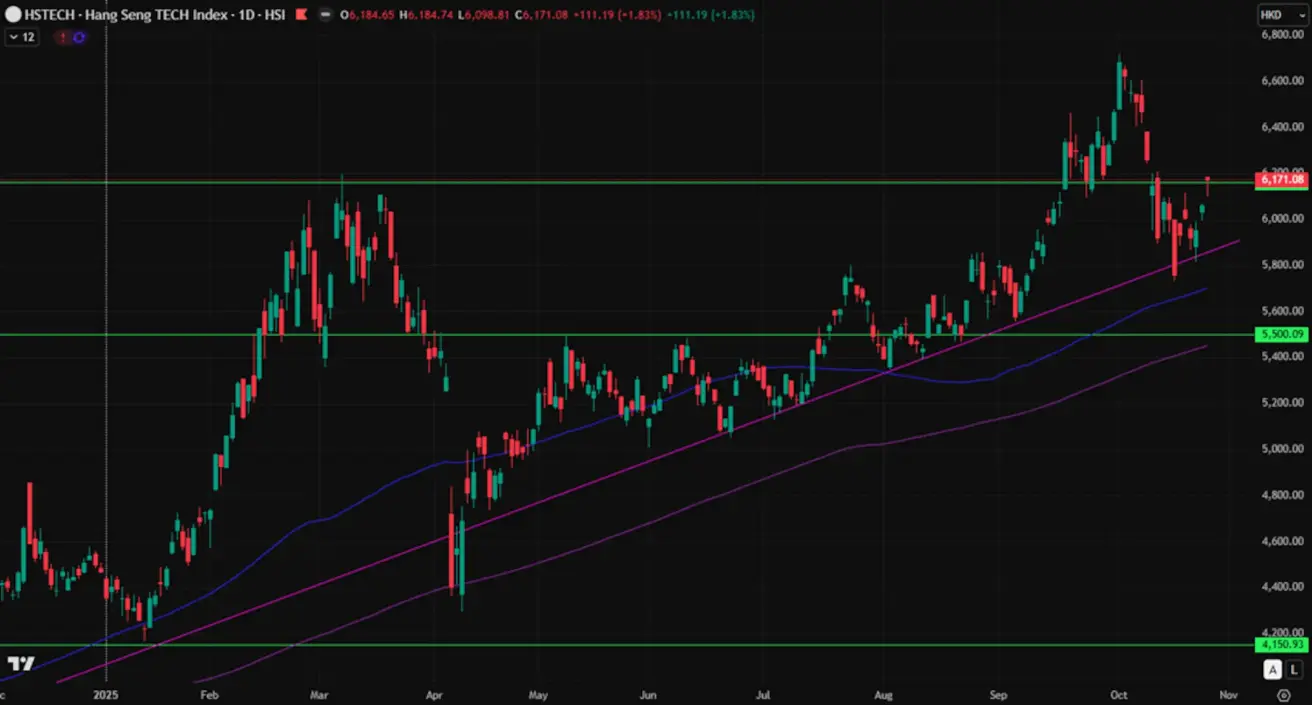Viewport: 1312px width, 705px height.
Task: Click the red and purple indicator alert icons
Action: tap(71, 37)
